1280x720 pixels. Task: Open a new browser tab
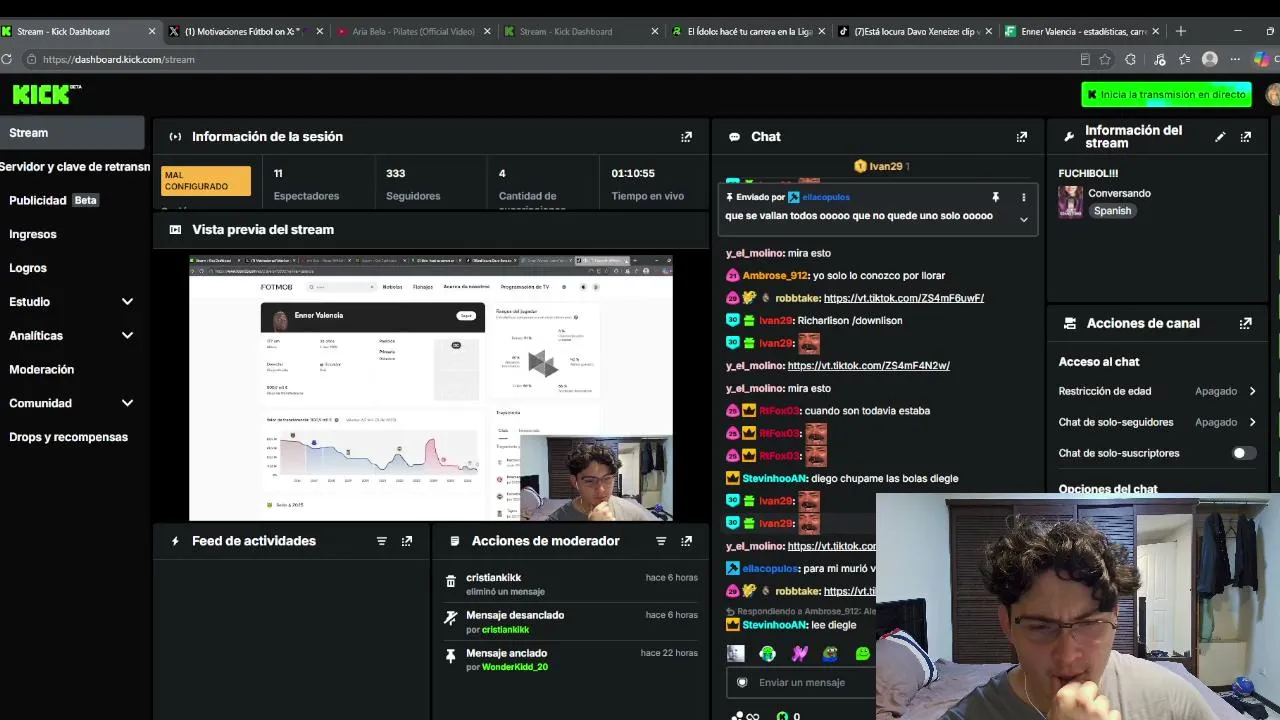(x=1181, y=31)
